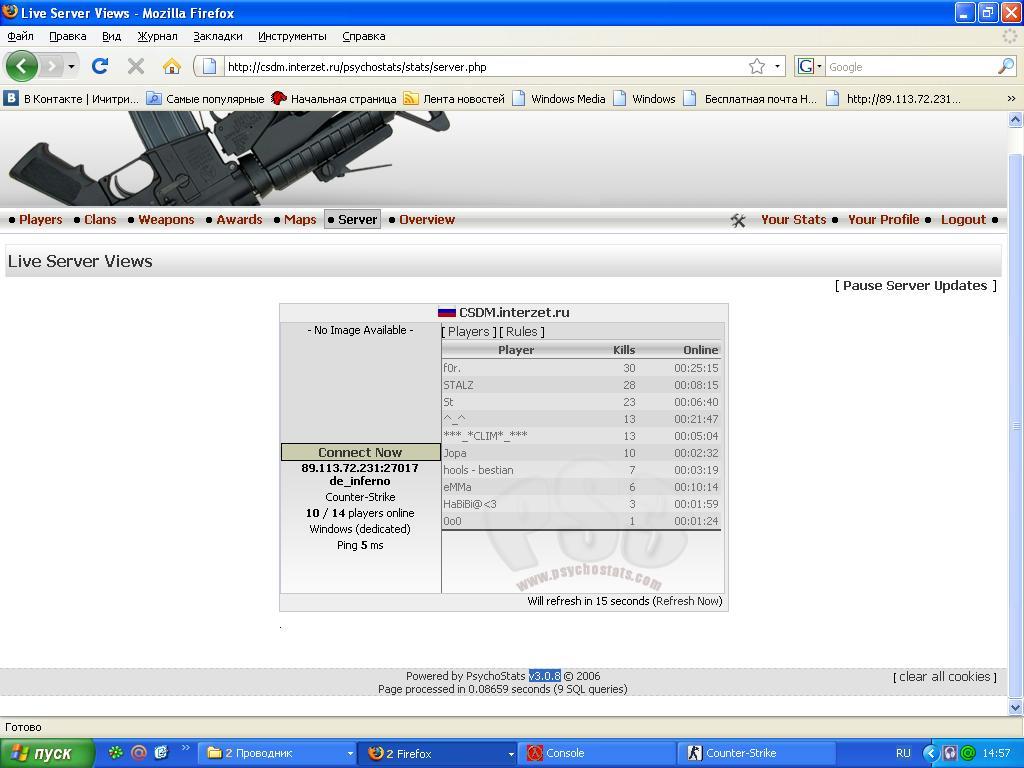Image resolution: width=1024 pixels, height=768 pixels.
Task: Open the back/forward history dropdown
Action: coord(71,66)
